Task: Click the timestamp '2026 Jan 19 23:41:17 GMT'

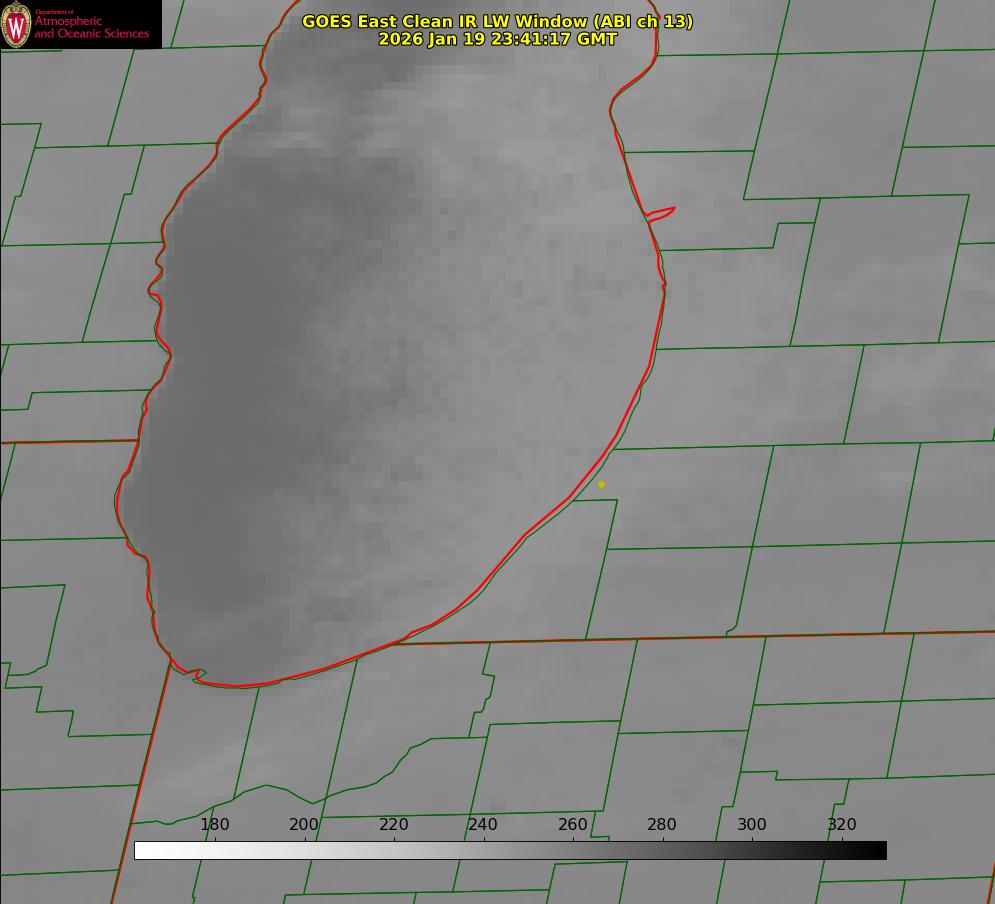Action: pos(498,39)
